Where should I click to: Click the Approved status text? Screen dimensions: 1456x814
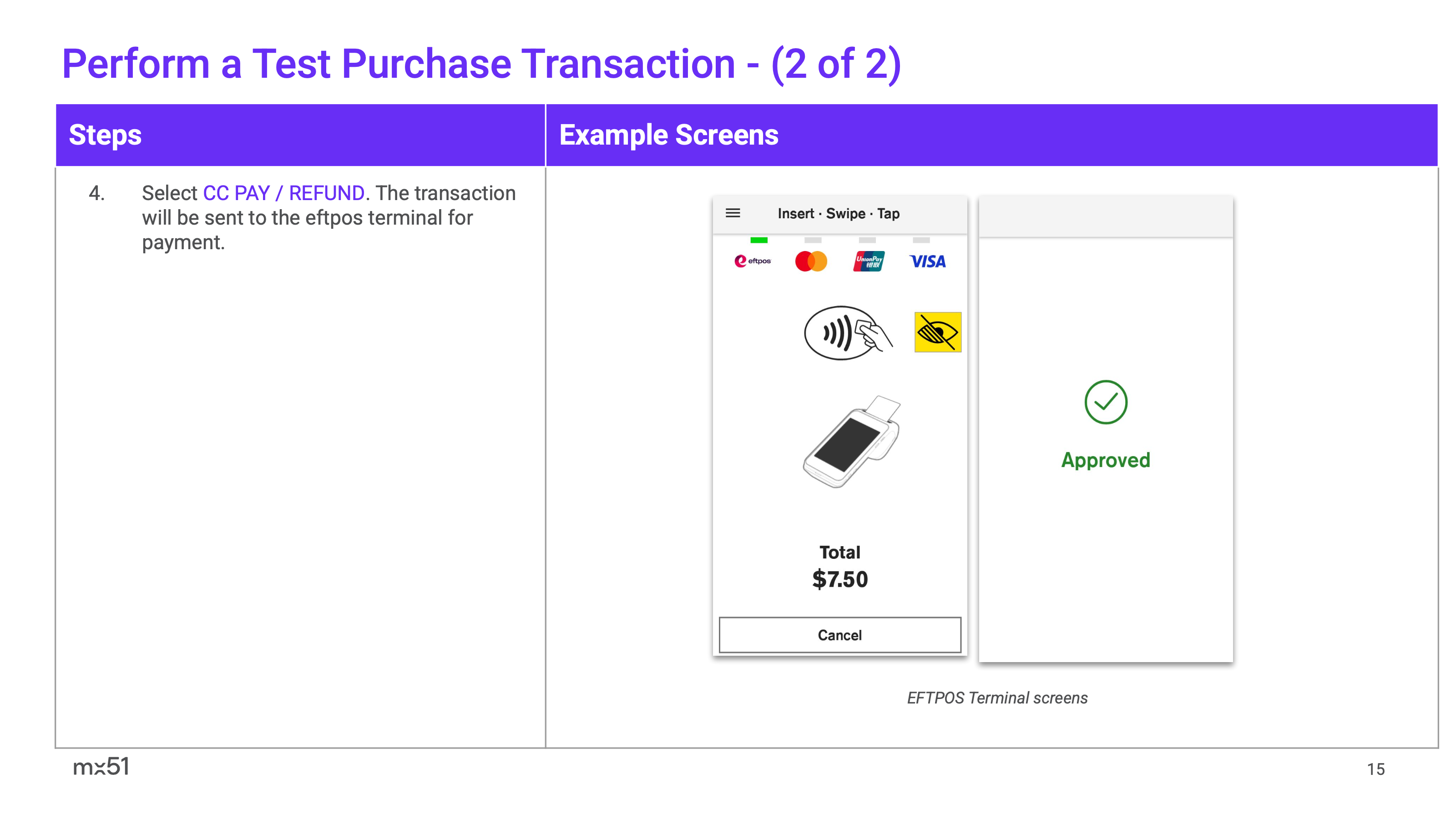pos(1106,460)
